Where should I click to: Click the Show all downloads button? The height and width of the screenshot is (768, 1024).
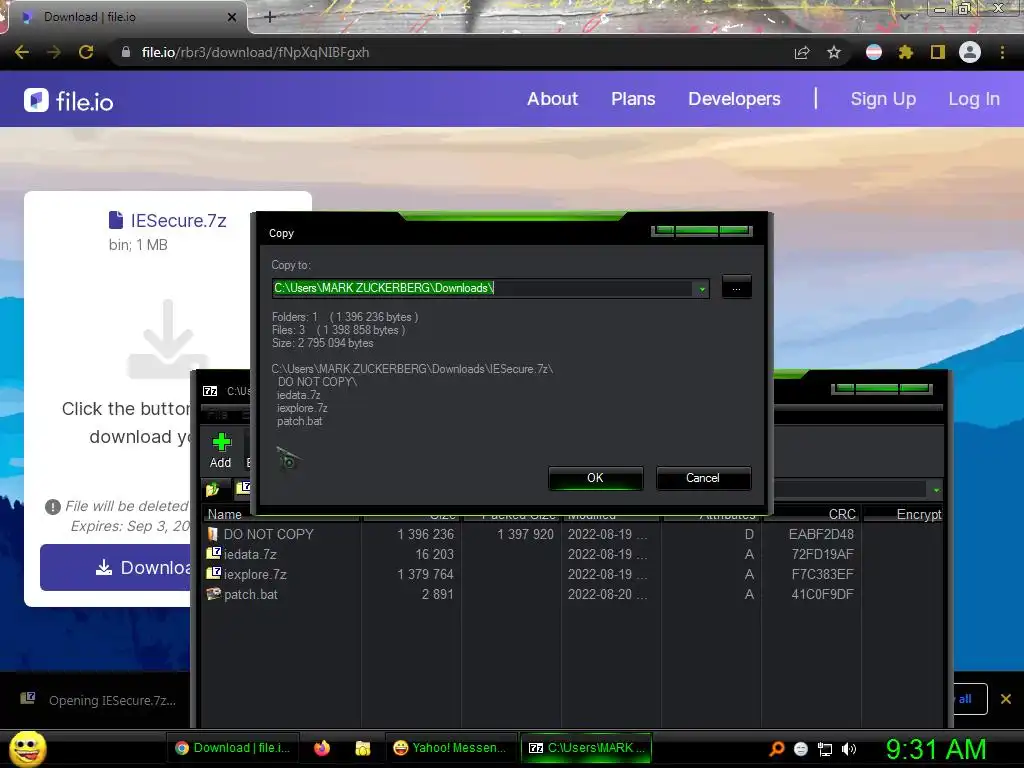coord(969,699)
